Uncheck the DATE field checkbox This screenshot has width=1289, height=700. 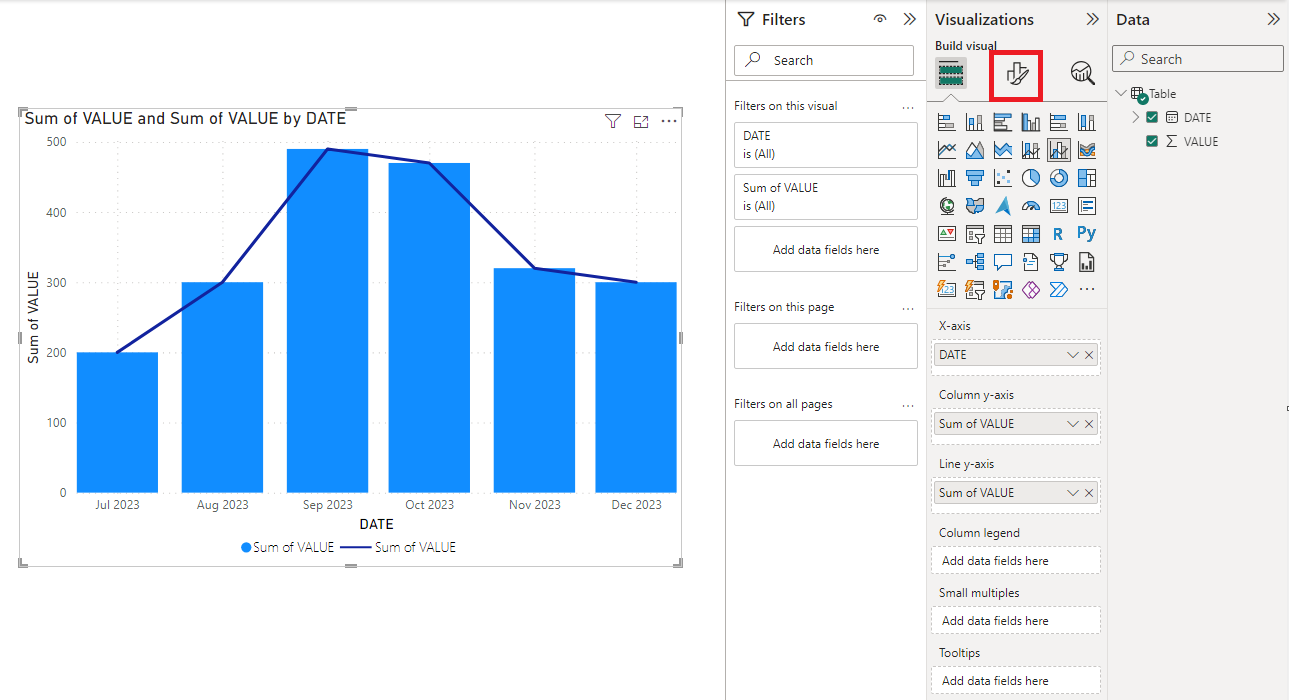tap(1152, 117)
